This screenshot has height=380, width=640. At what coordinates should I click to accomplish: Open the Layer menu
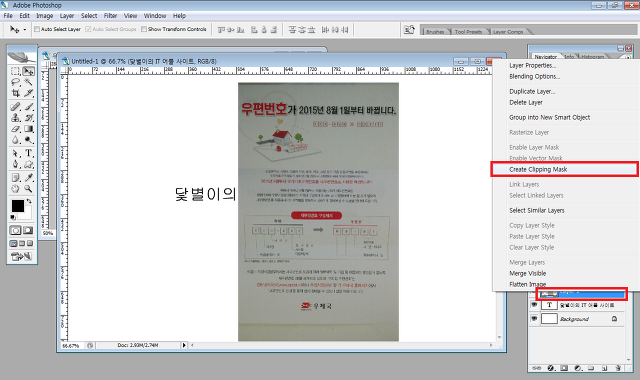click(67, 16)
